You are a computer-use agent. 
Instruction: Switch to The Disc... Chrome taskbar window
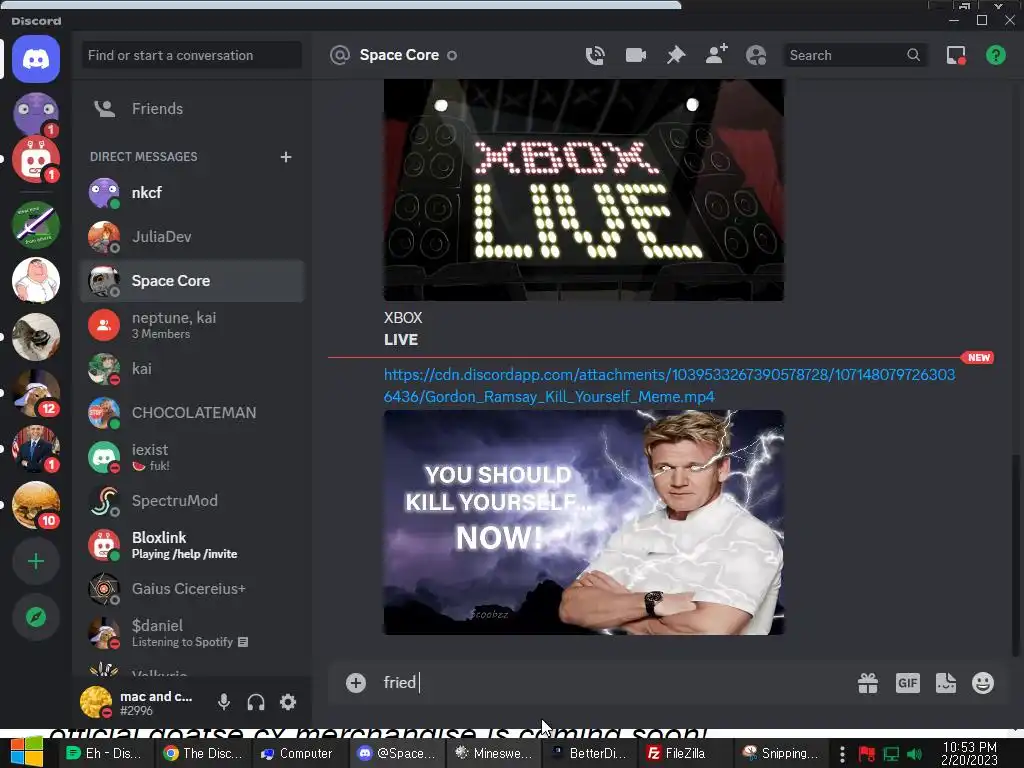(203, 754)
